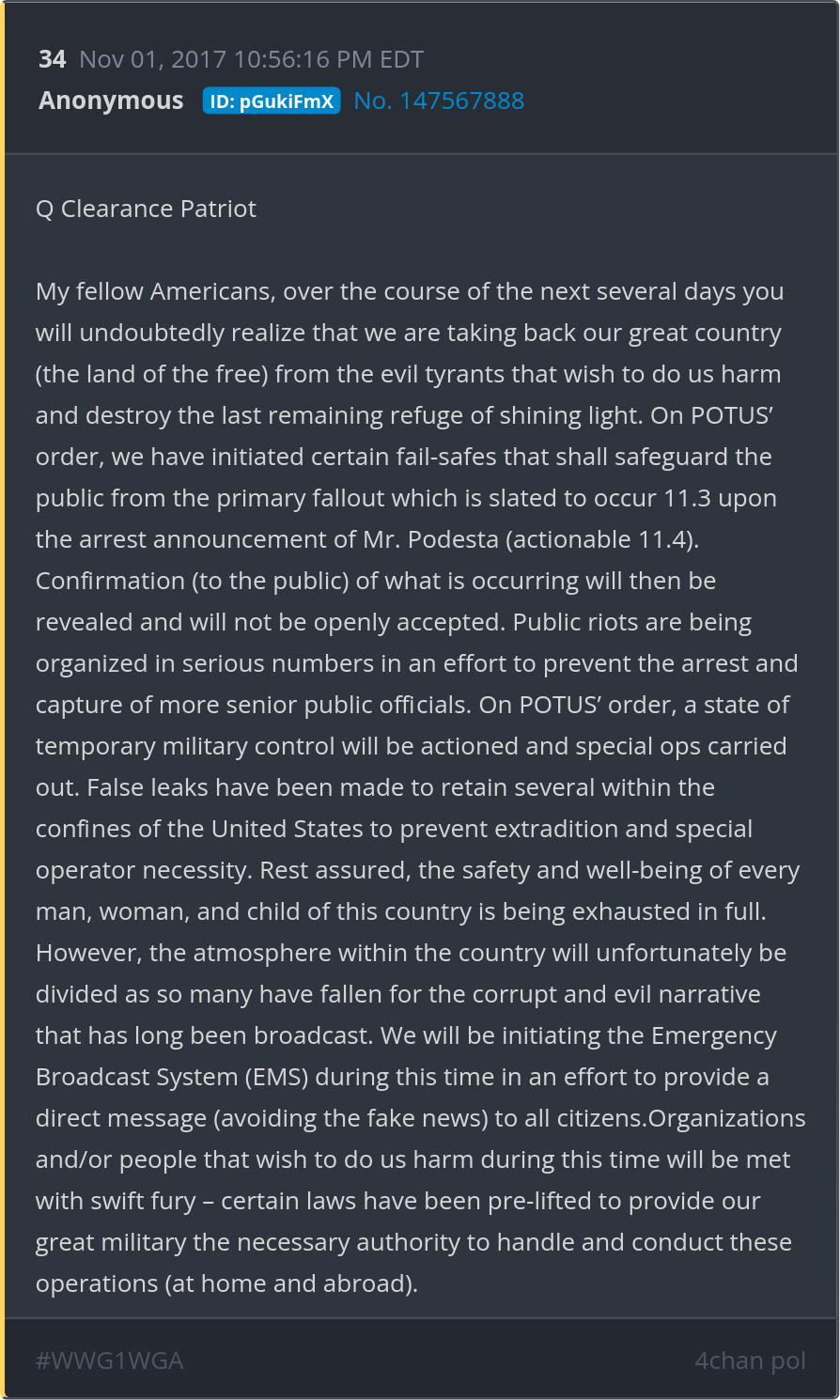
Task: Click the #WWG1WGA hashtag in footer
Action: [109, 1361]
